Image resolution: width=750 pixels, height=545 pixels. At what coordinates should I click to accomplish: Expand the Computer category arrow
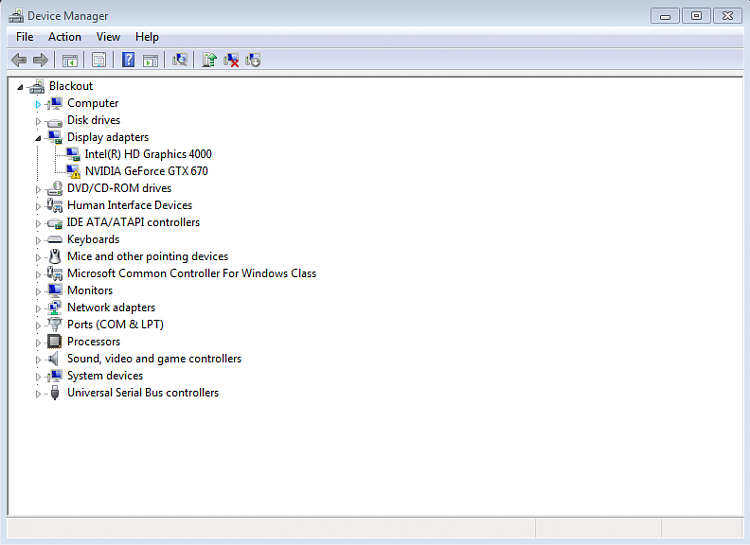(38, 104)
